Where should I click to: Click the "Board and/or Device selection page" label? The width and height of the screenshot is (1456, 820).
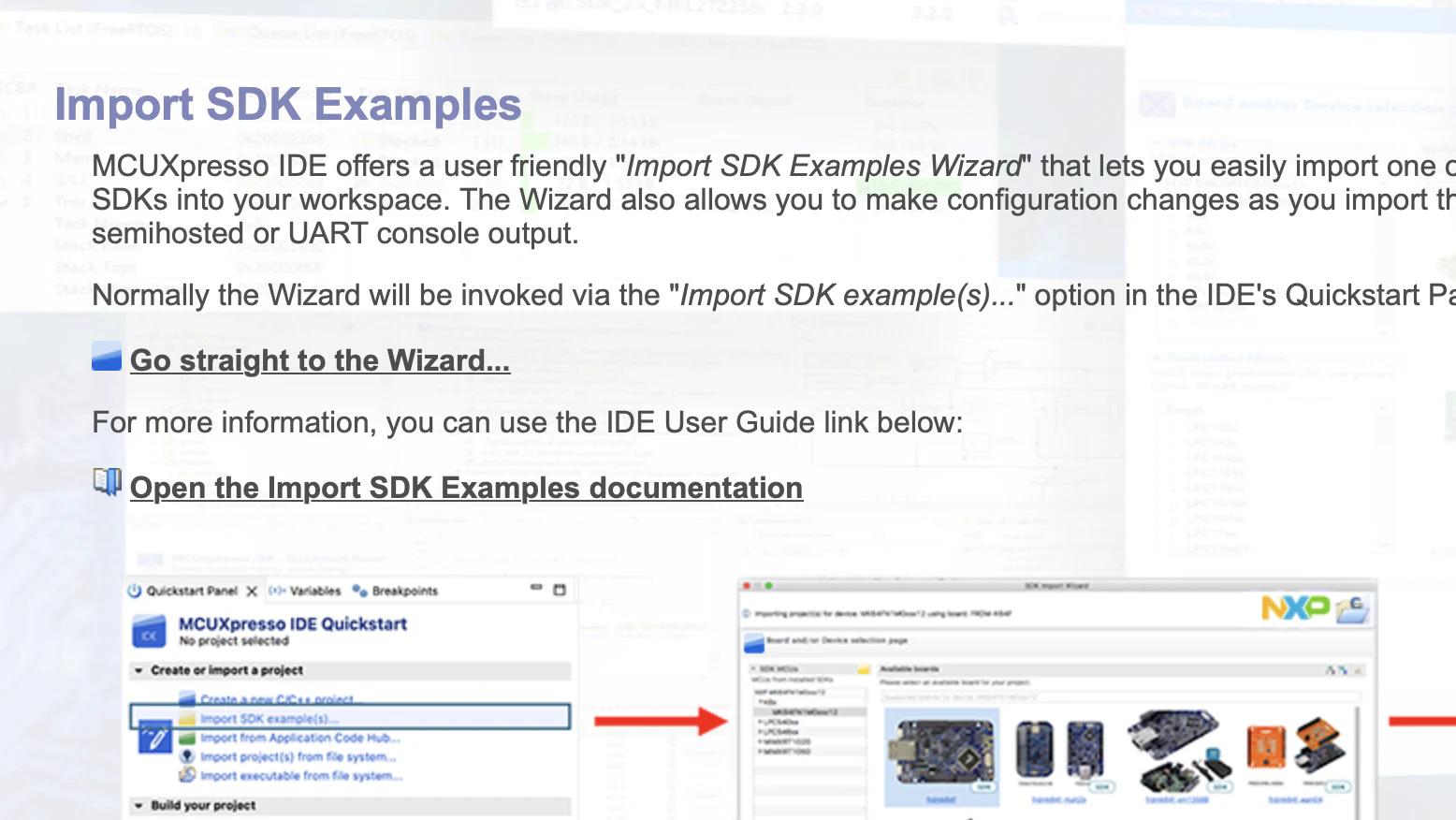pyautogui.click(x=837, y=641)
